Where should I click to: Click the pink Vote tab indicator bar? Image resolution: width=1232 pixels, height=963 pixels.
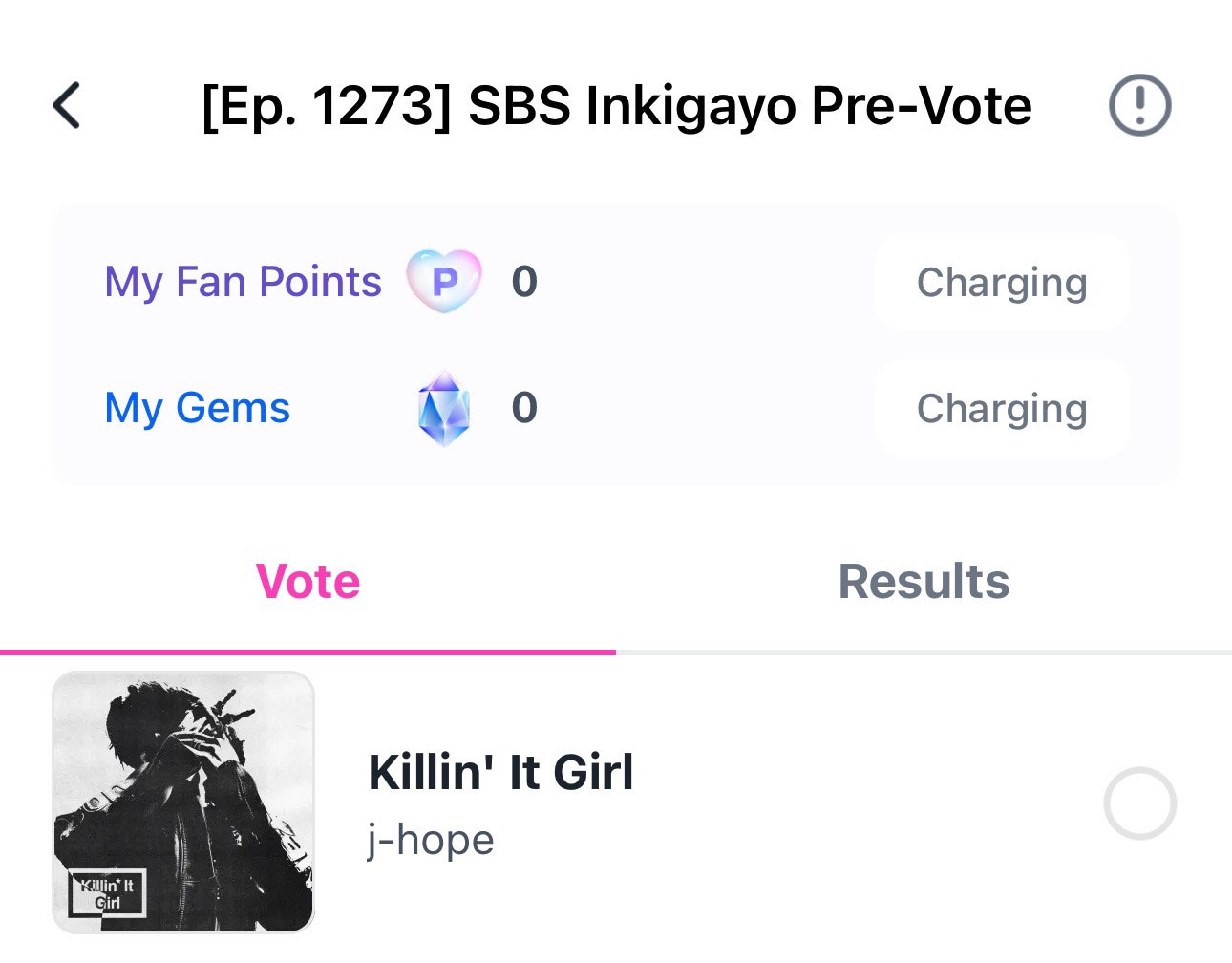click(x=308, y=652)
